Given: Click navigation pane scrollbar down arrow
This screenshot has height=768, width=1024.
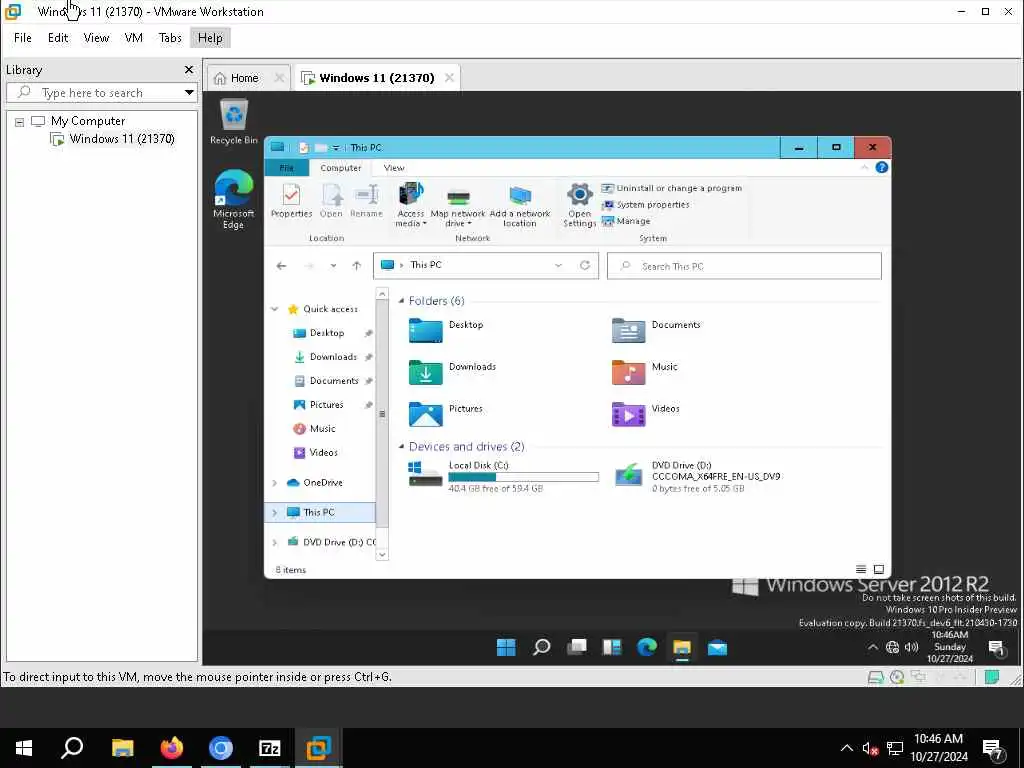Looking at the screenshot, I should 382,554.
